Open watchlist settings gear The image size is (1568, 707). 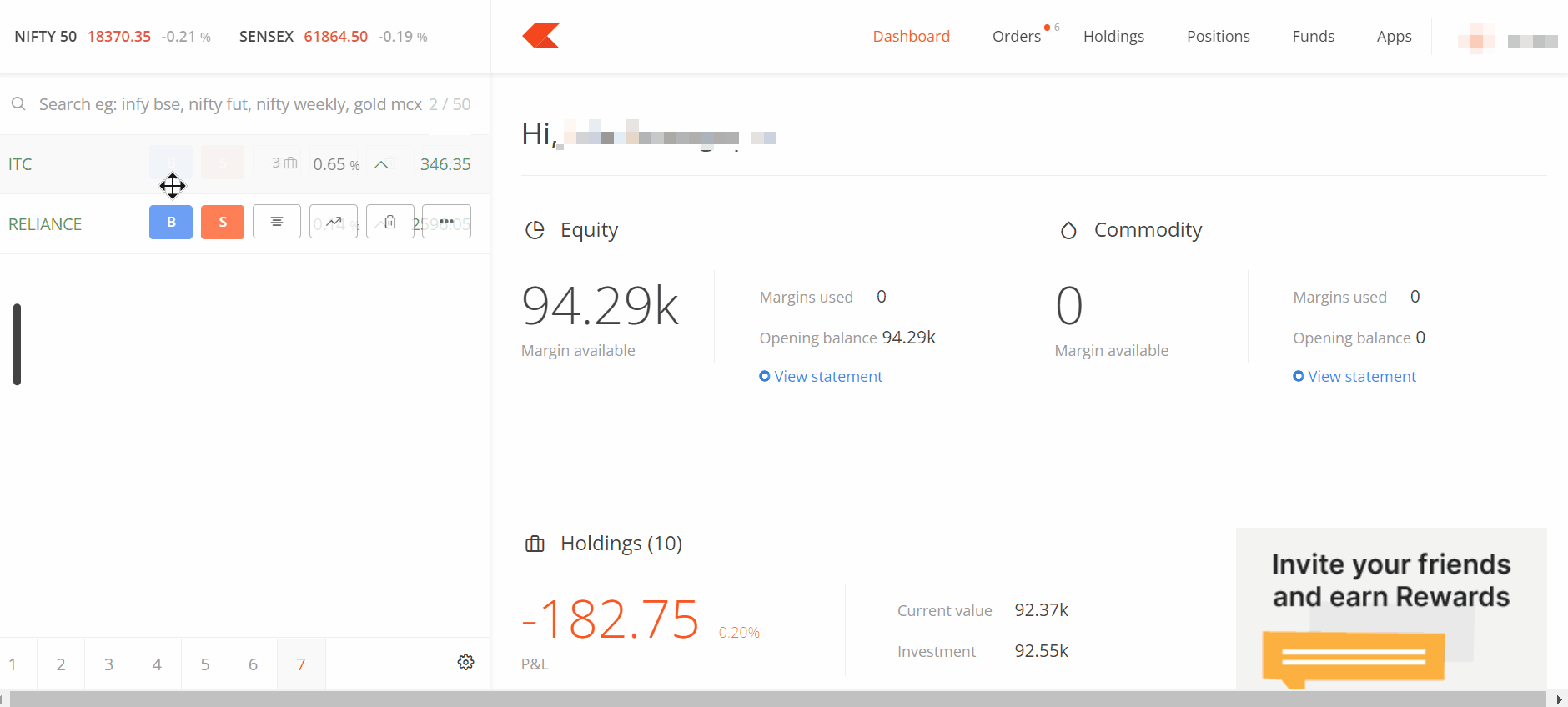(x=466, y=662)
